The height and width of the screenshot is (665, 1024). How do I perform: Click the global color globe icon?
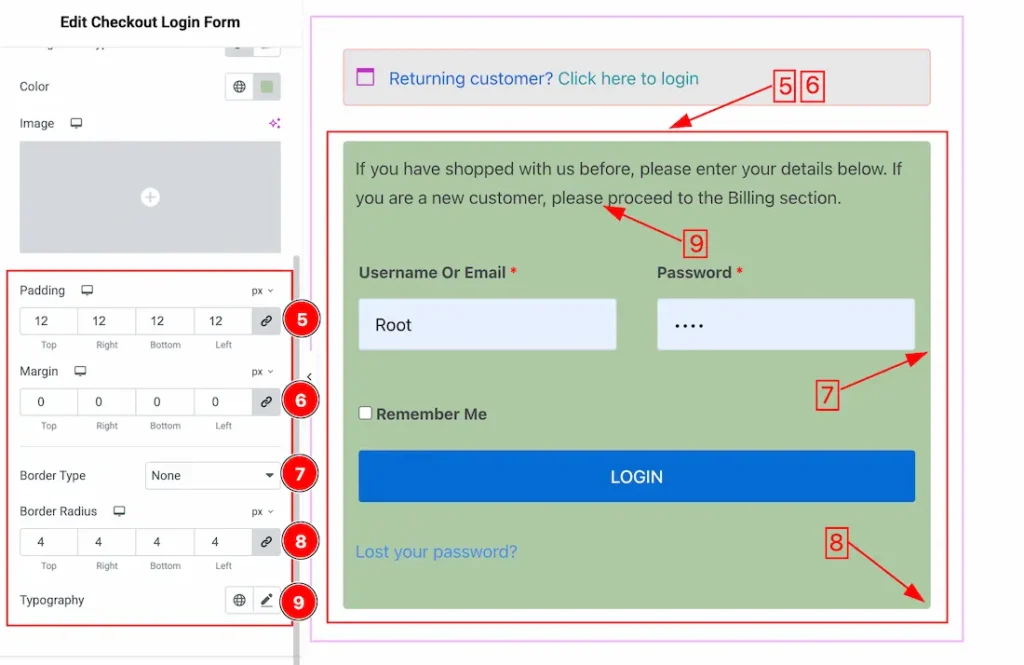(x=240, y=87)
